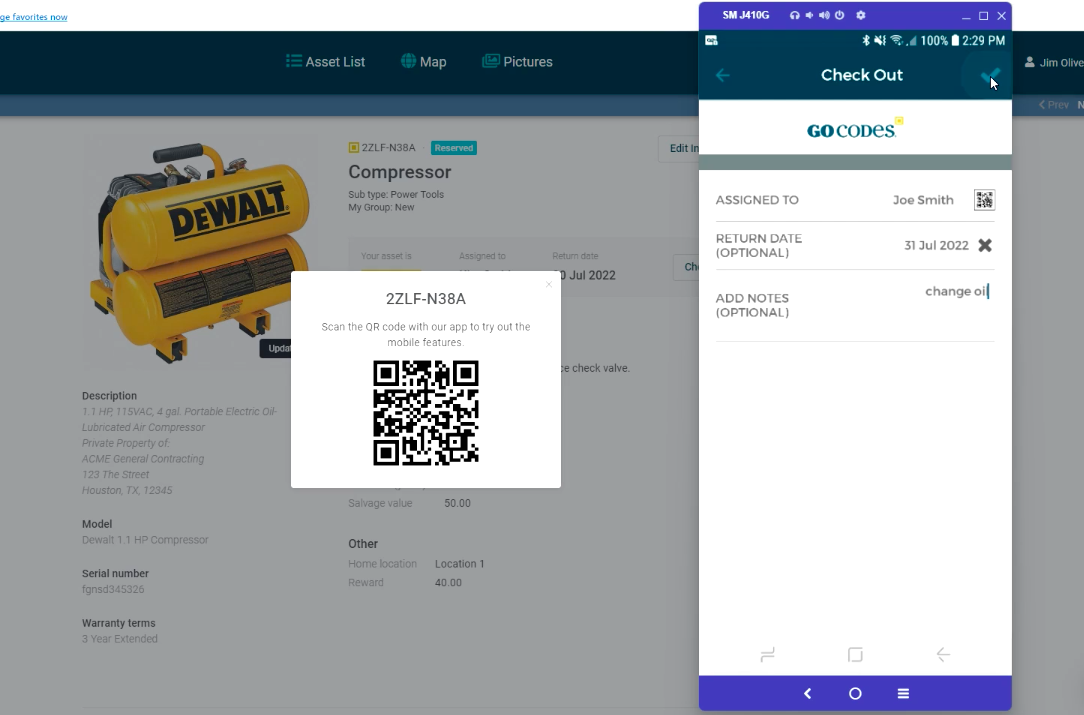Screen dimensions: 1084x715
Task: Click the model 'Dewalt 1.1 HP Compressor'
Action: [x=145, y=540]
